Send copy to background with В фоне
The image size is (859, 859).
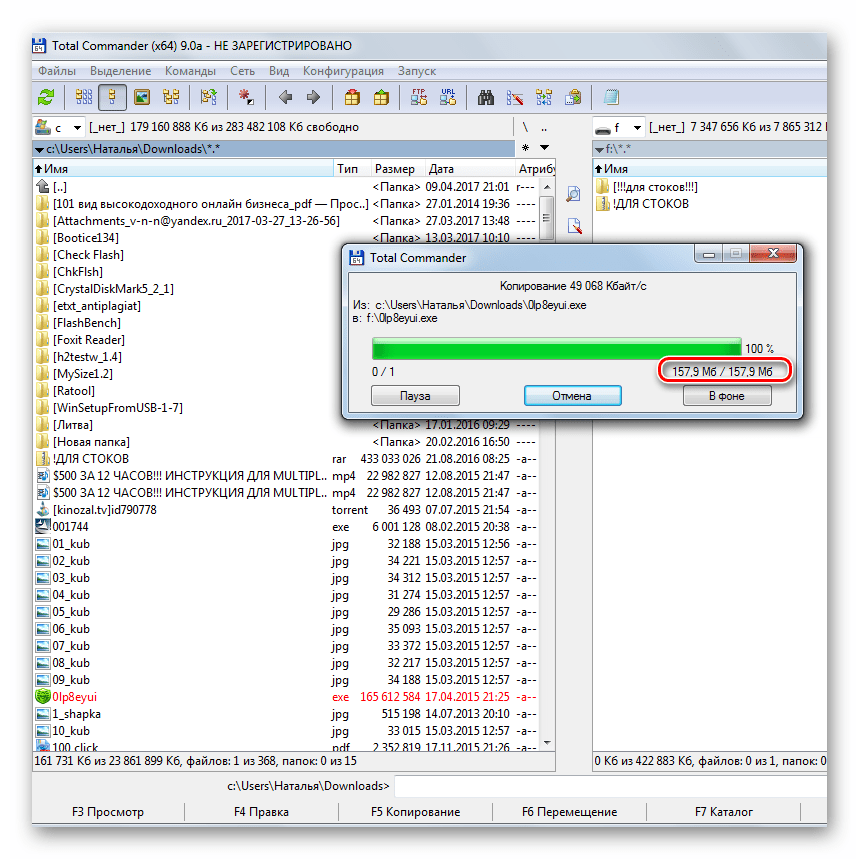[x=727, y=395]
